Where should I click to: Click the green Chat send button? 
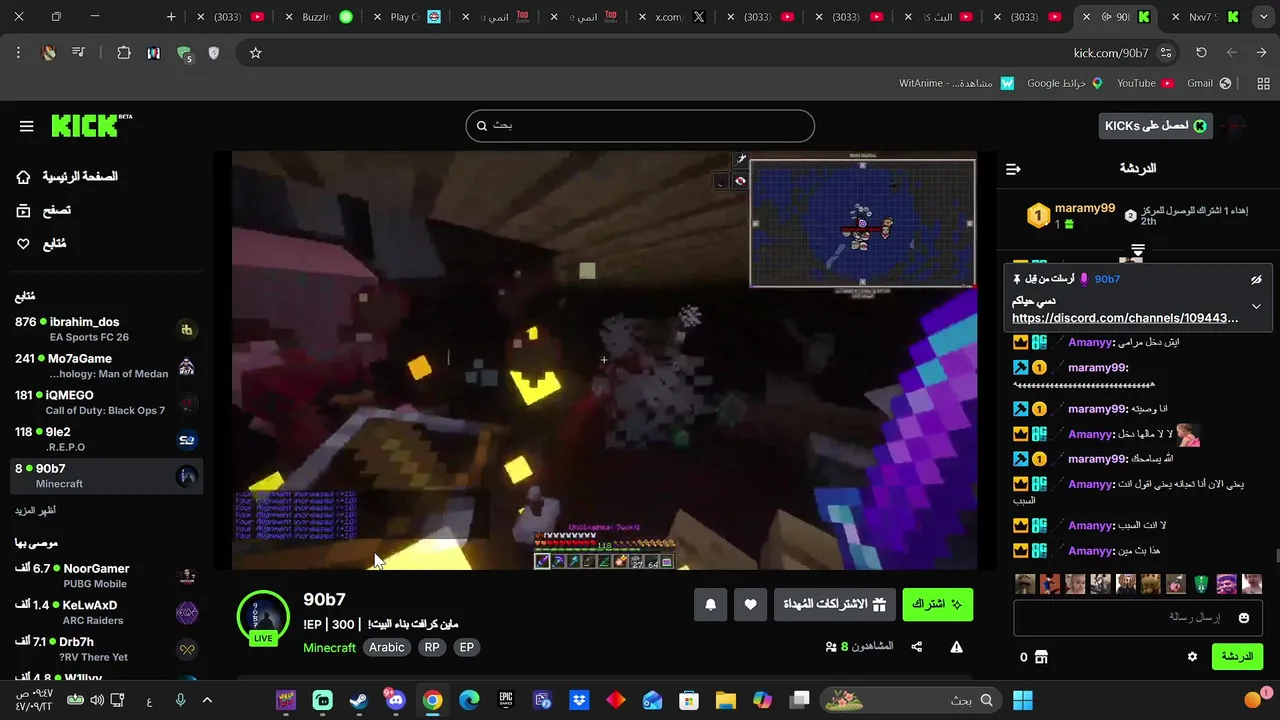(x=1237, y=657)
